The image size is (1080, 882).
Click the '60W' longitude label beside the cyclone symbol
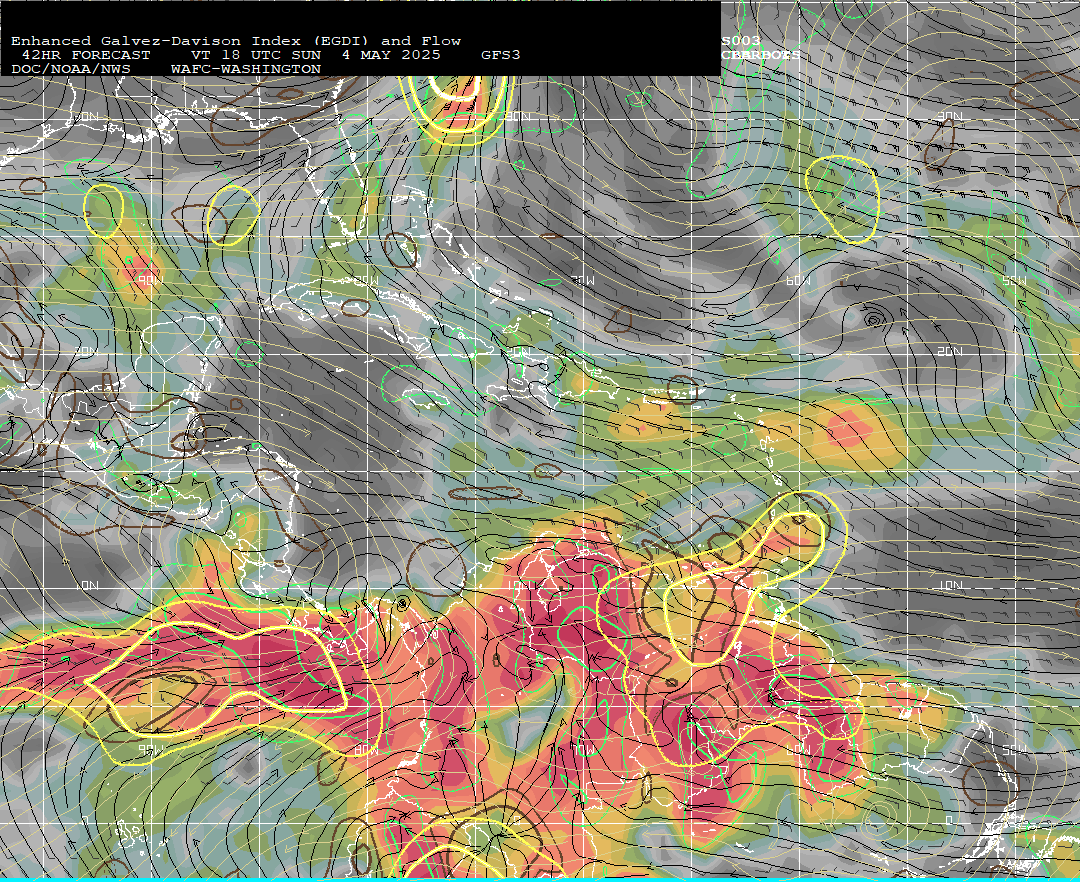pos(798,281)
